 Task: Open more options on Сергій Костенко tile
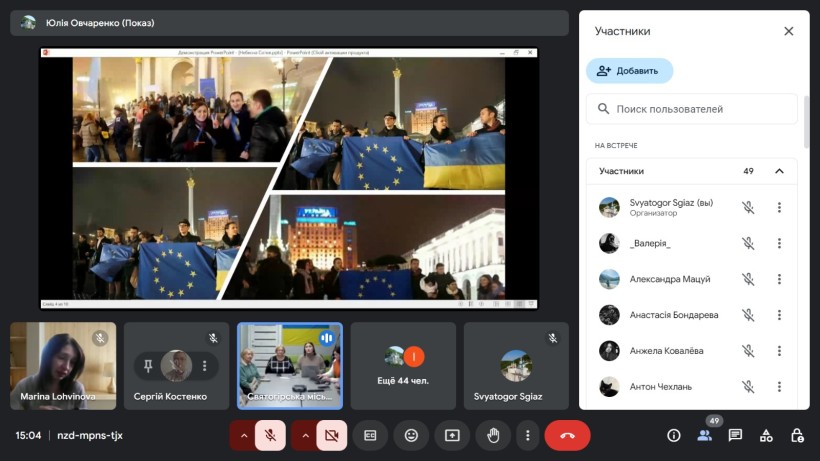tap(204, 365)
